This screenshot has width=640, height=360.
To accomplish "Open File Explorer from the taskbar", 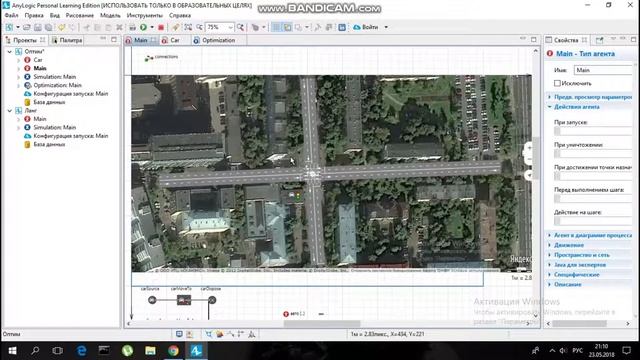I will (x=150, y=351).
